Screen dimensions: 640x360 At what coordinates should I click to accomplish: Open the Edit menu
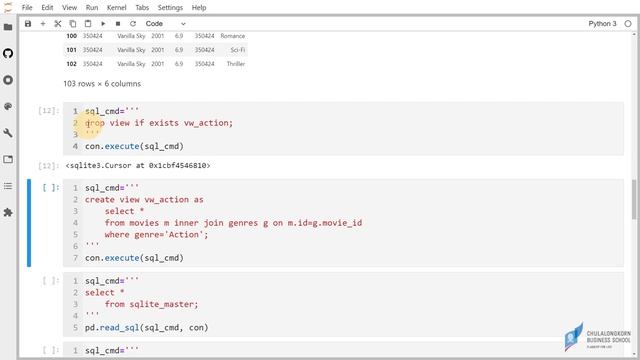point(47,7)
